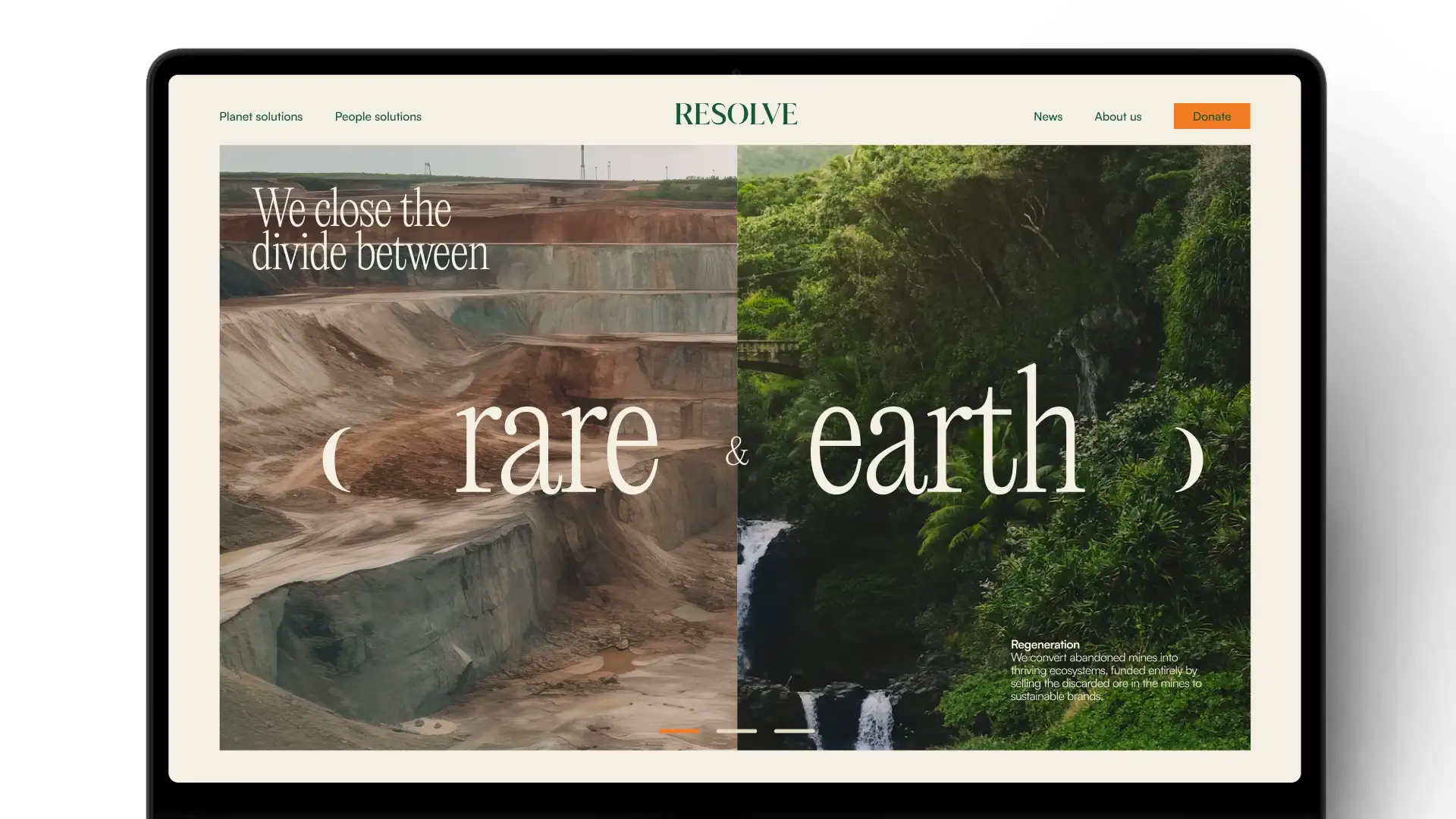This screenshot has width=1456, height=819.
Task: Click the orange Donate button
Action: (1211, 116)
